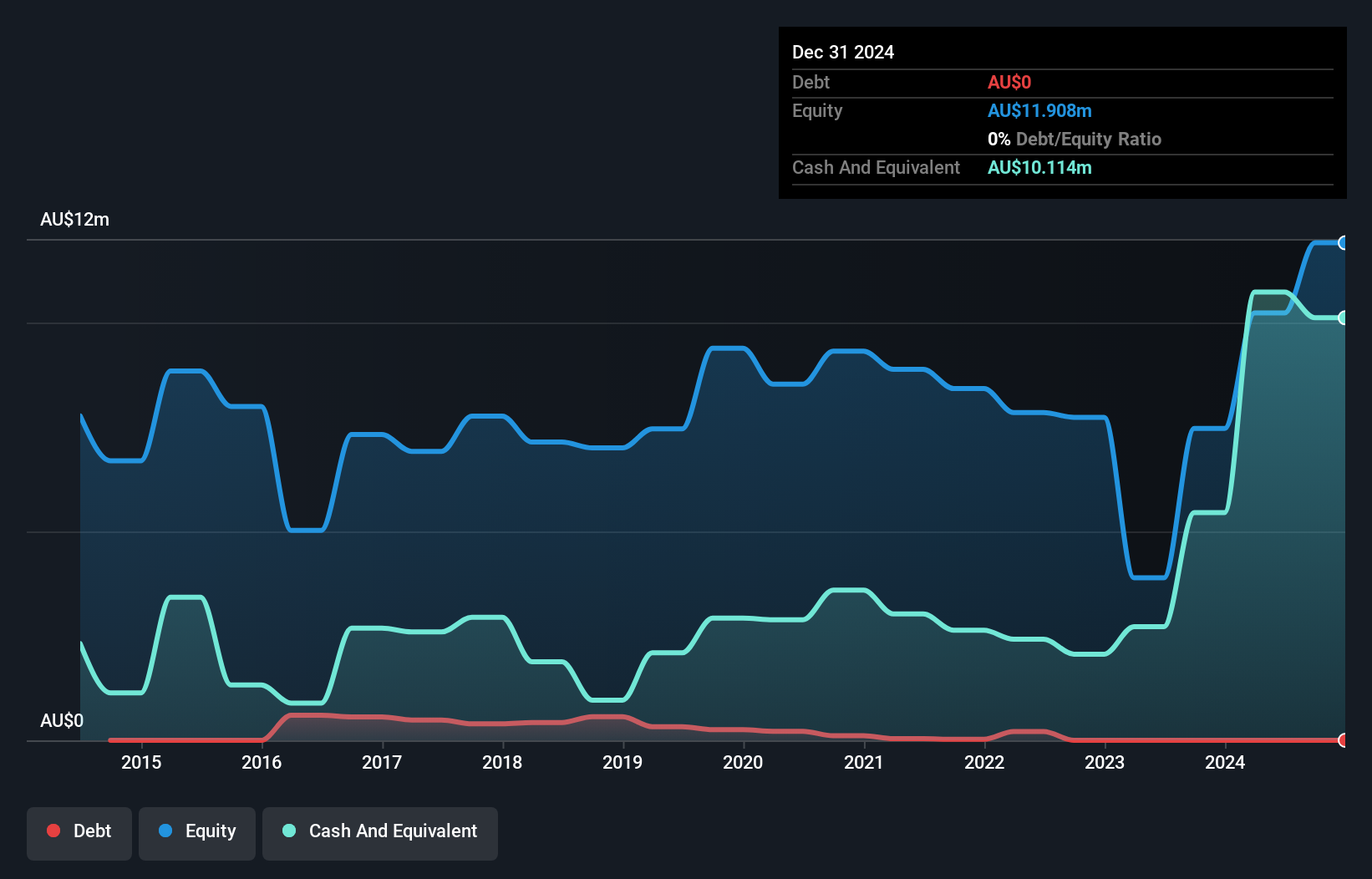1372x879 pixels.
Task: Click the Equity row label in tooltip
Action: tap(817, 110)
